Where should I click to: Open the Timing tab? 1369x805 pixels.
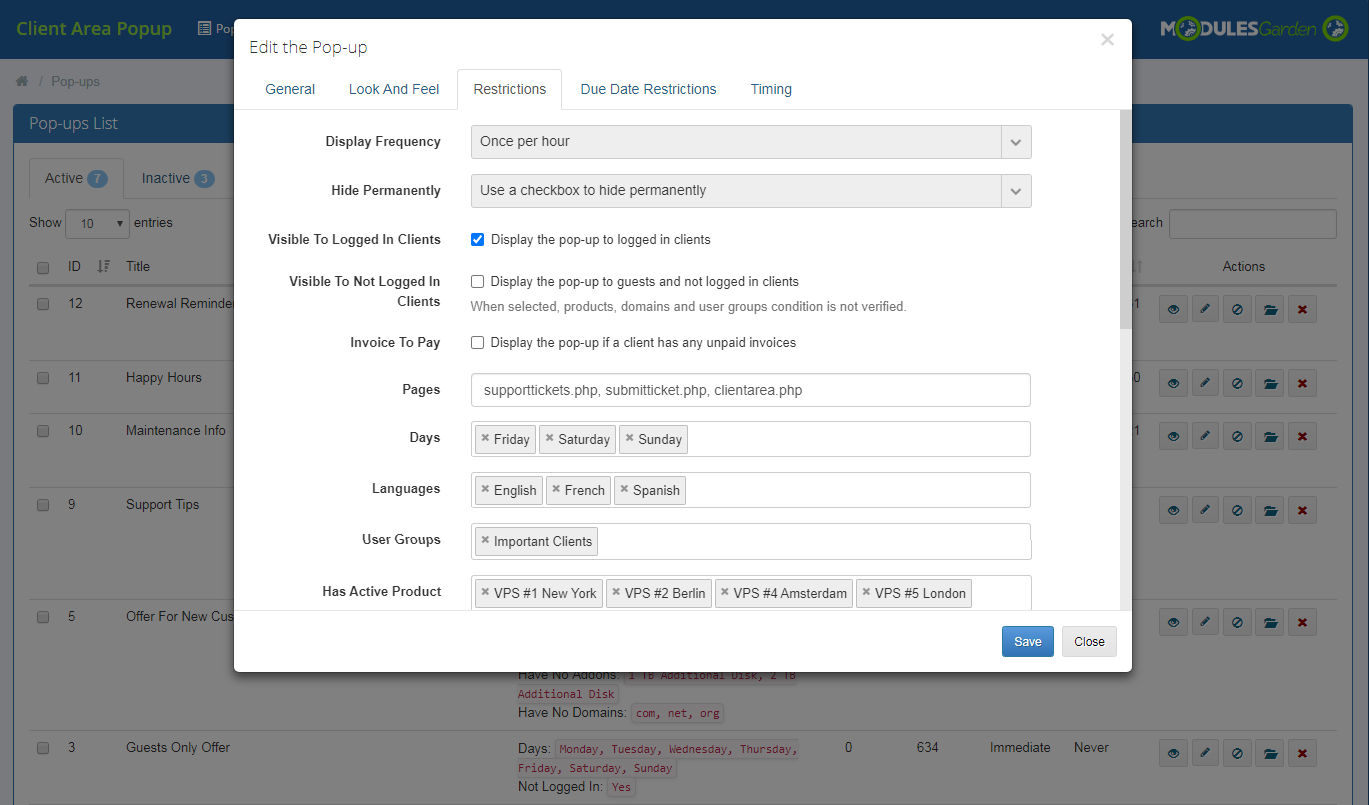[770, 89]
